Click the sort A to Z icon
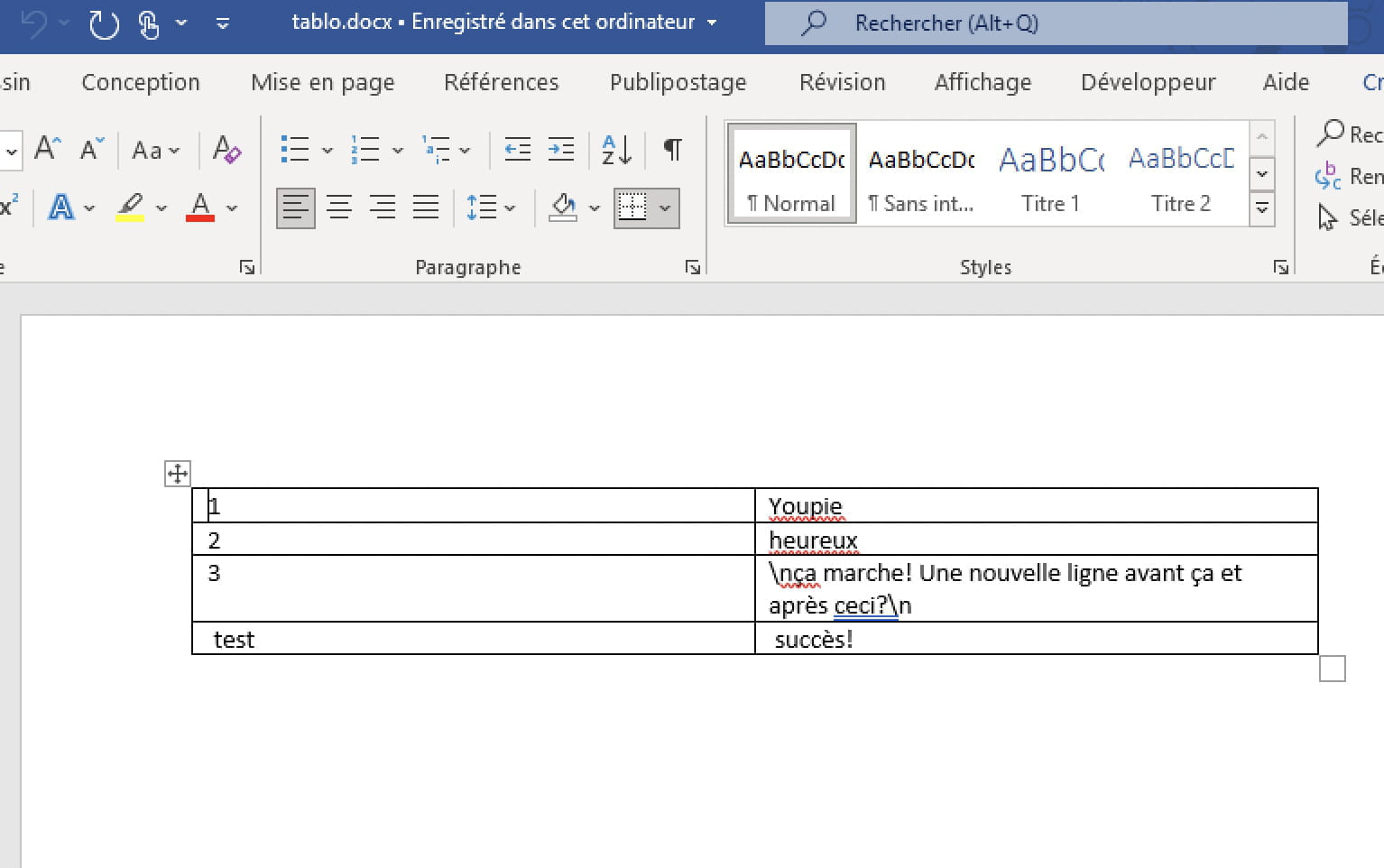1384x868 pixels. [x=616, y=149]
